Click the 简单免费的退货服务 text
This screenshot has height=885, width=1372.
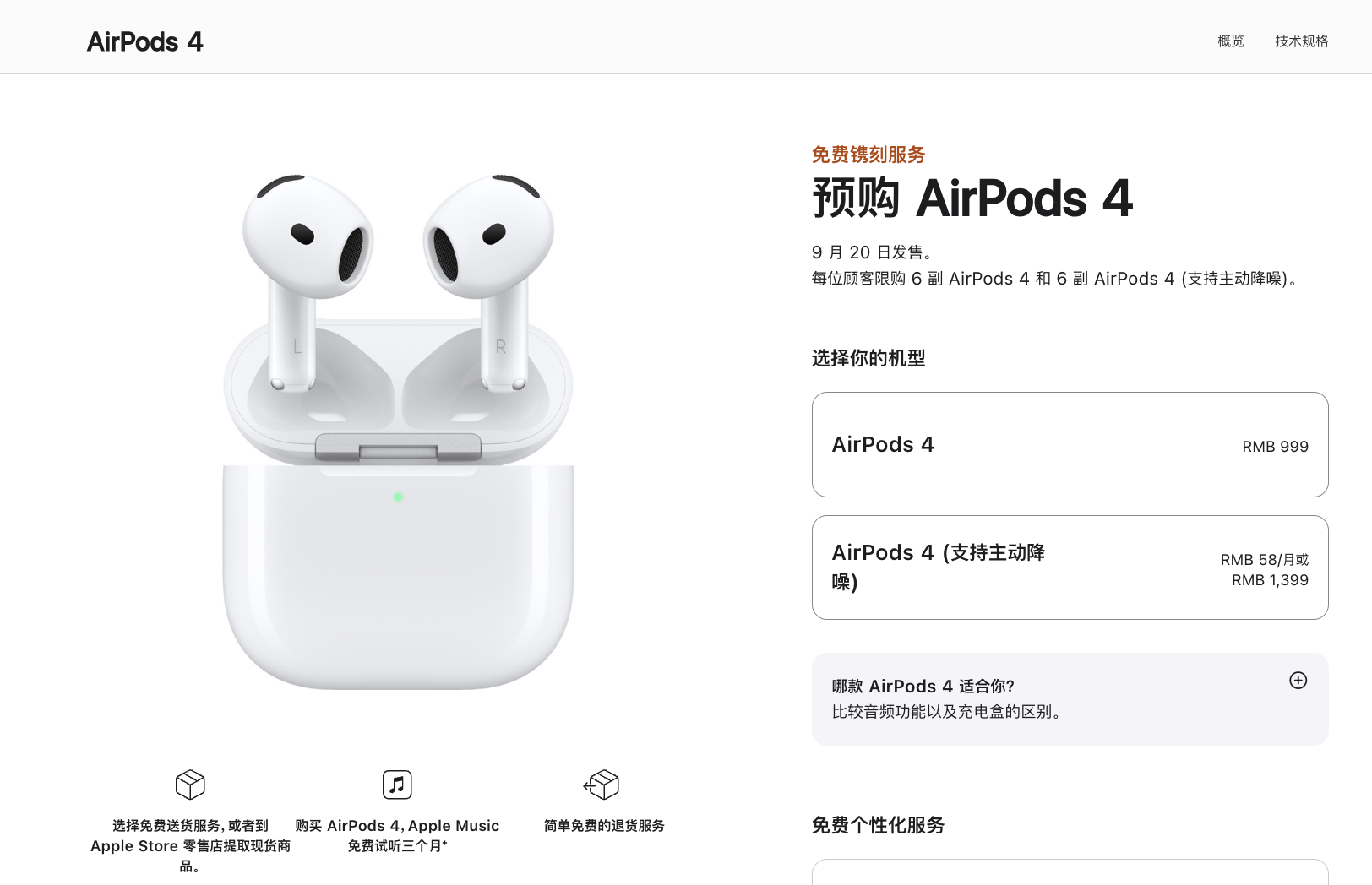pos(604,825)
